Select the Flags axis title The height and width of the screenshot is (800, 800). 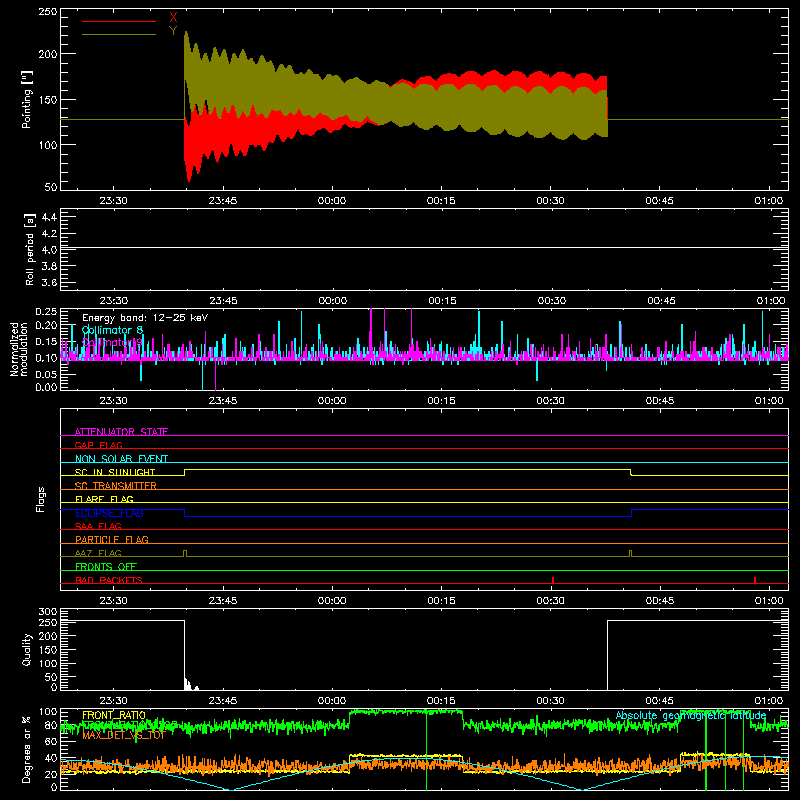[40, 499]
